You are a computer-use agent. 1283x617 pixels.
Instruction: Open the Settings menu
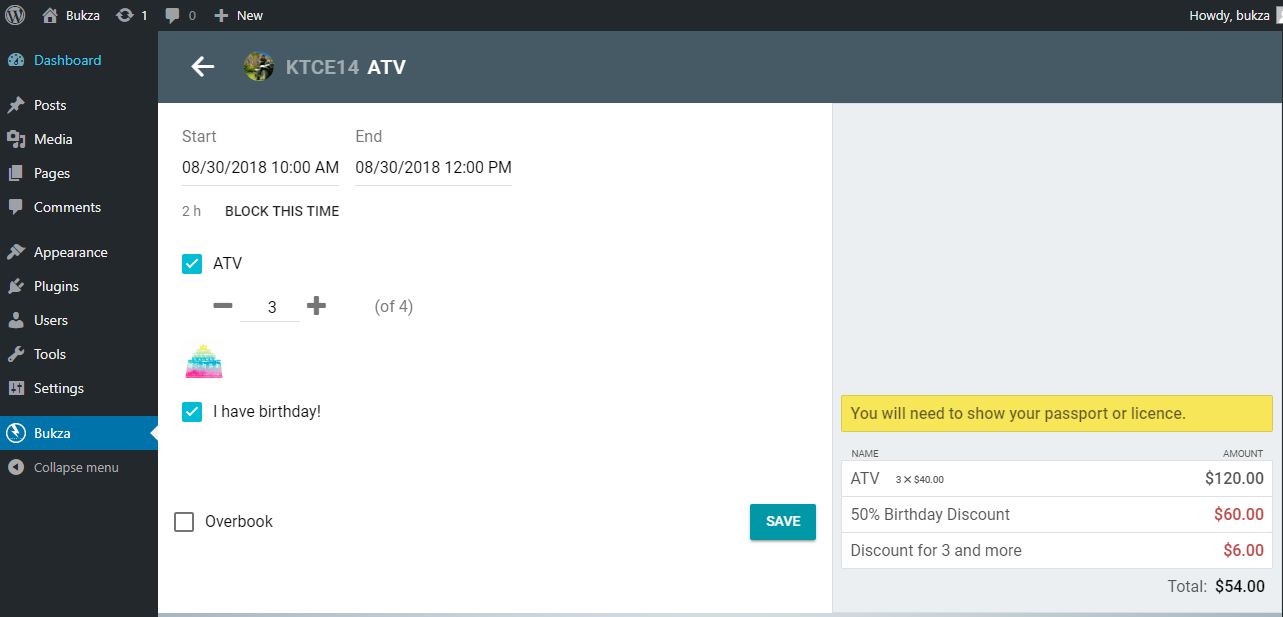pos(78,388)
